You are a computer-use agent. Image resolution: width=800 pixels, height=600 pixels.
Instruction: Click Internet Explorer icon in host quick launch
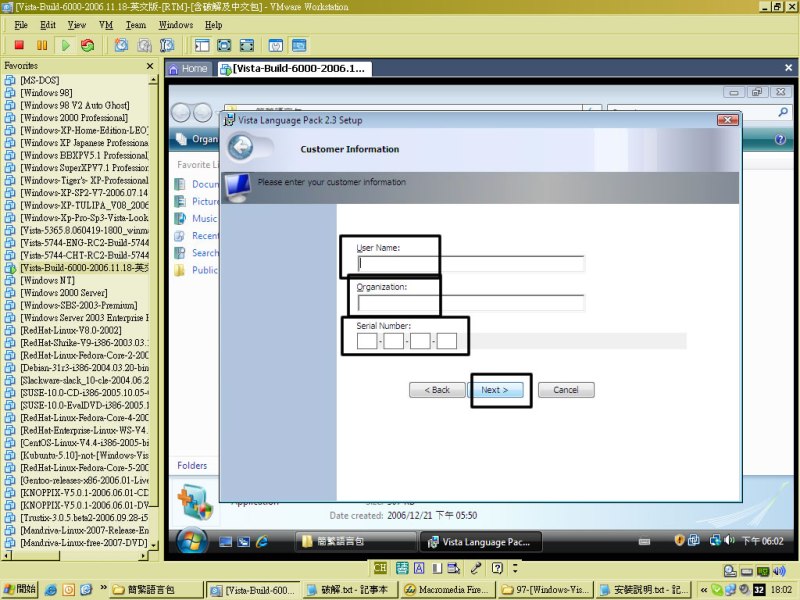click(51, 590)
